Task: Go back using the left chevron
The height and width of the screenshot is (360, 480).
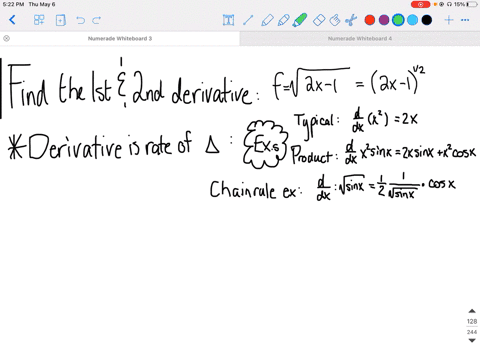Action: (12, 20)
